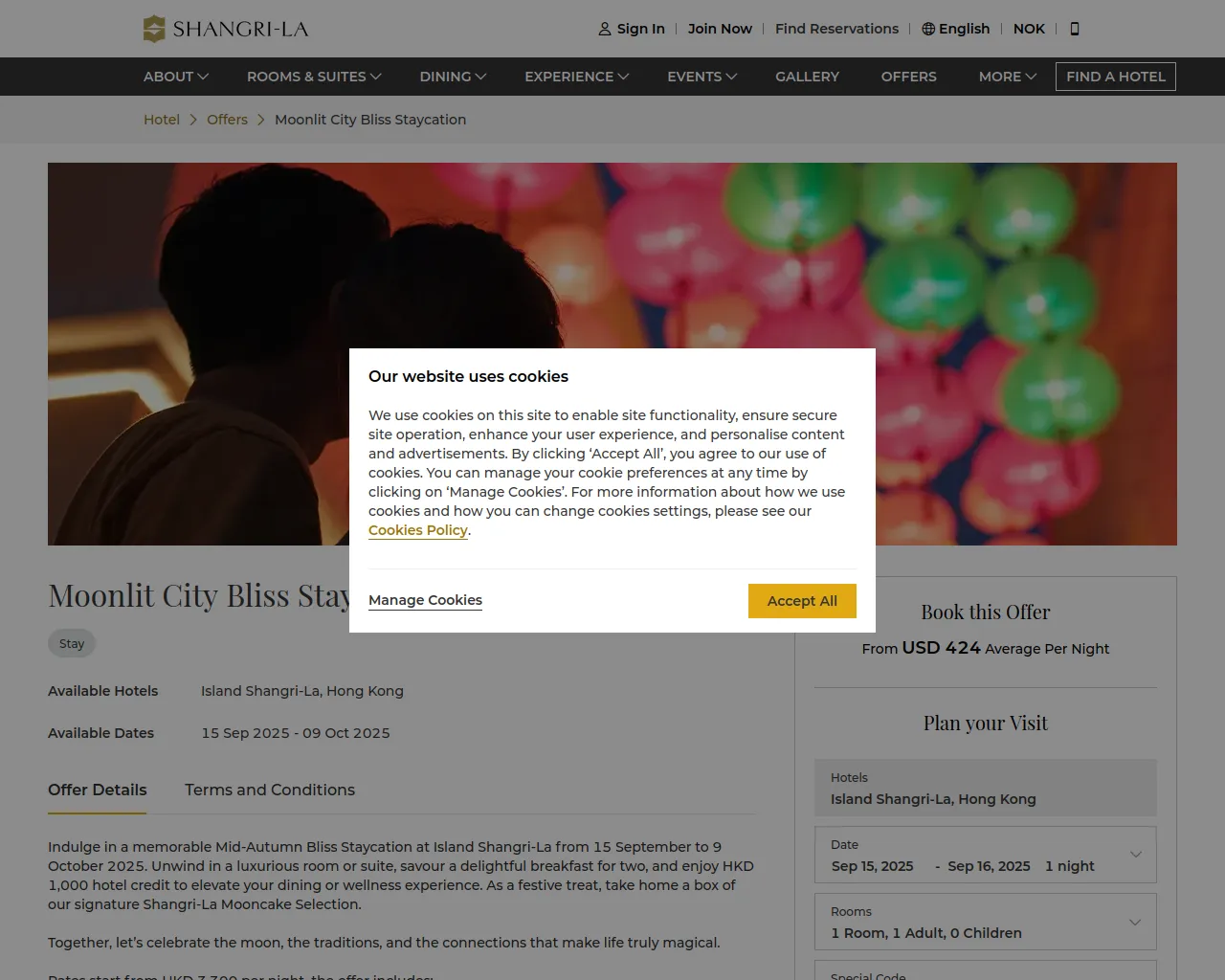Click the Hotel breadcrumb link
Image resolution: width=1225 pixels, height=980 pixels.
pyautogui.click(x=162, y=120)
